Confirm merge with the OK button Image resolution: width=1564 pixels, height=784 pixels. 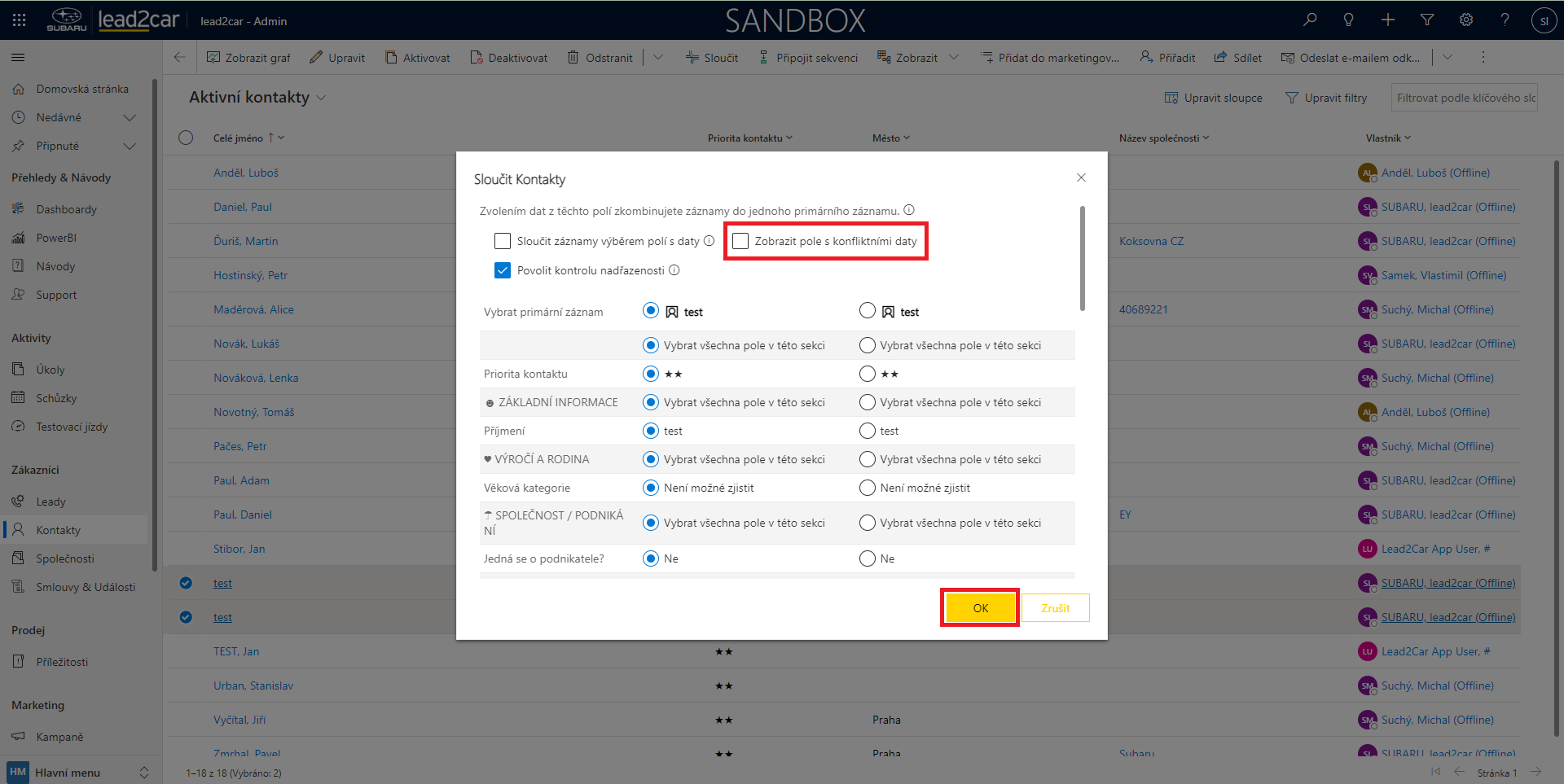[x=980, y=608]
